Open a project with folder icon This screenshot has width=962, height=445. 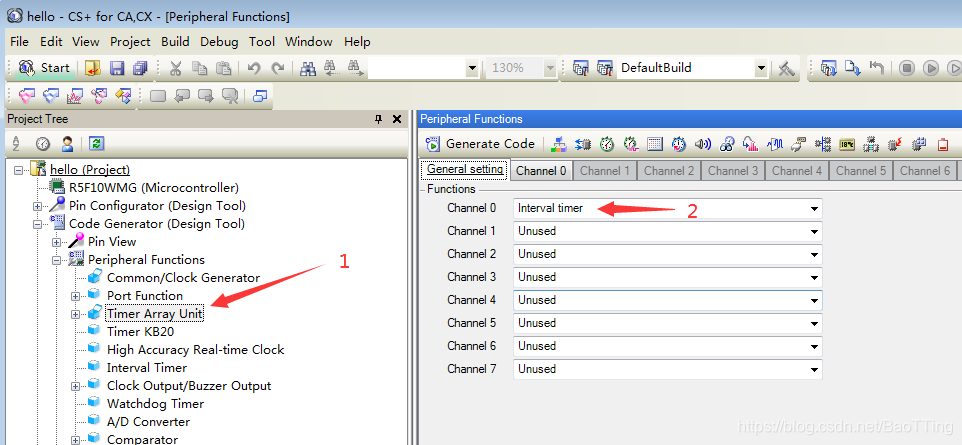tap(93, 68)
